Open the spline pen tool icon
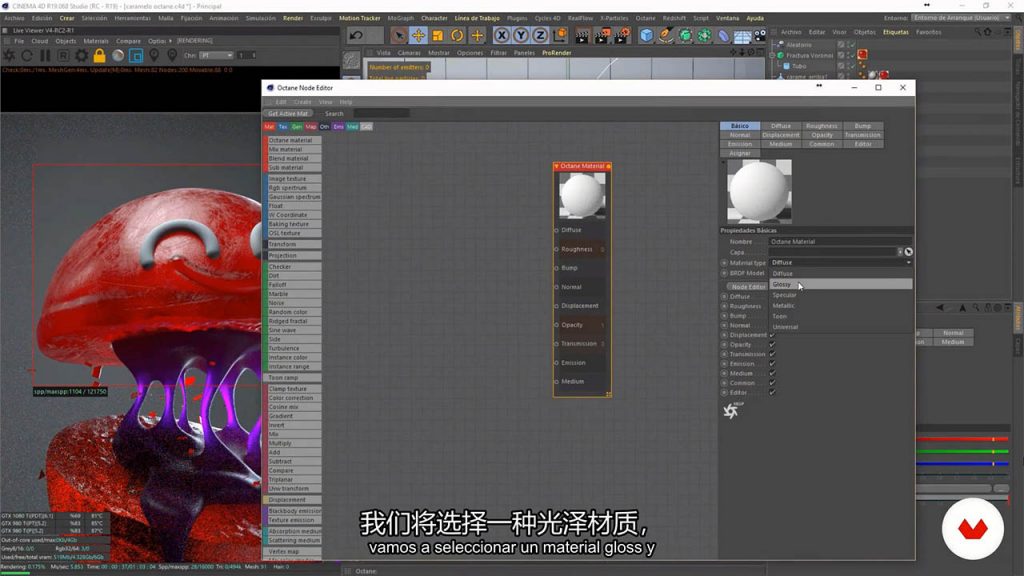1024x576 pixels. click(x=665, y=35)
